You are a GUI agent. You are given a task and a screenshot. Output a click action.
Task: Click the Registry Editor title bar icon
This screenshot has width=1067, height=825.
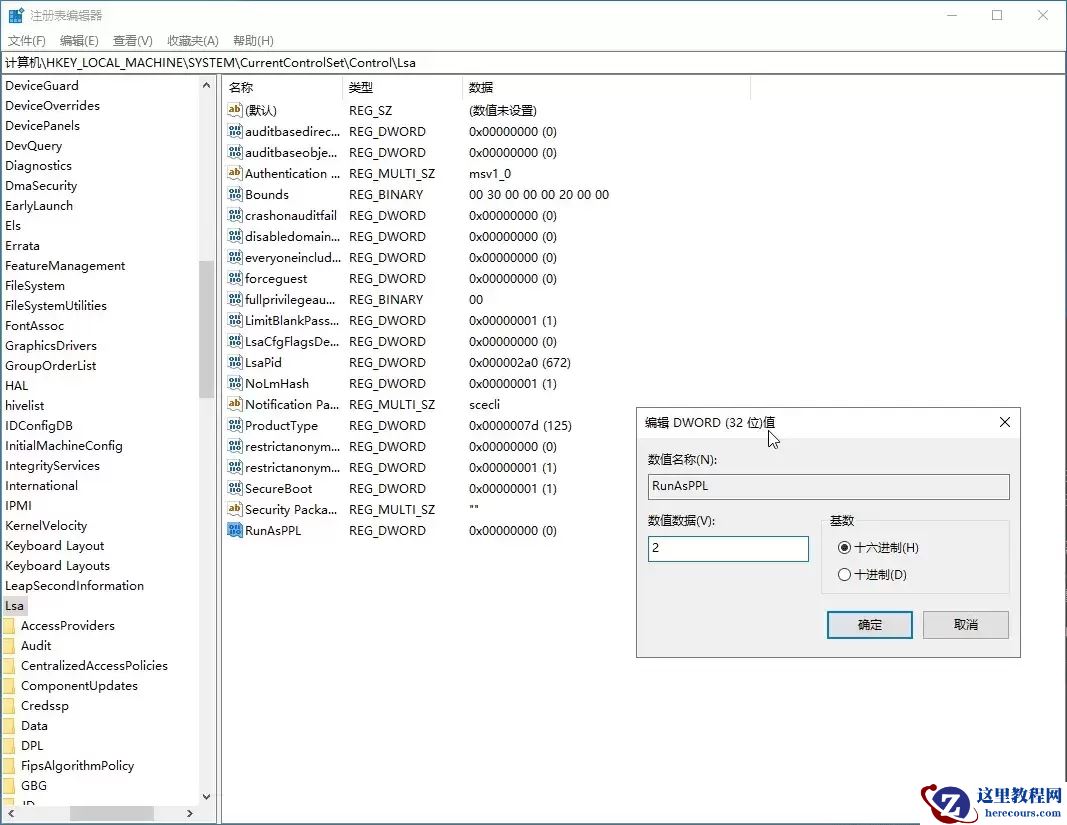point(15,15)
